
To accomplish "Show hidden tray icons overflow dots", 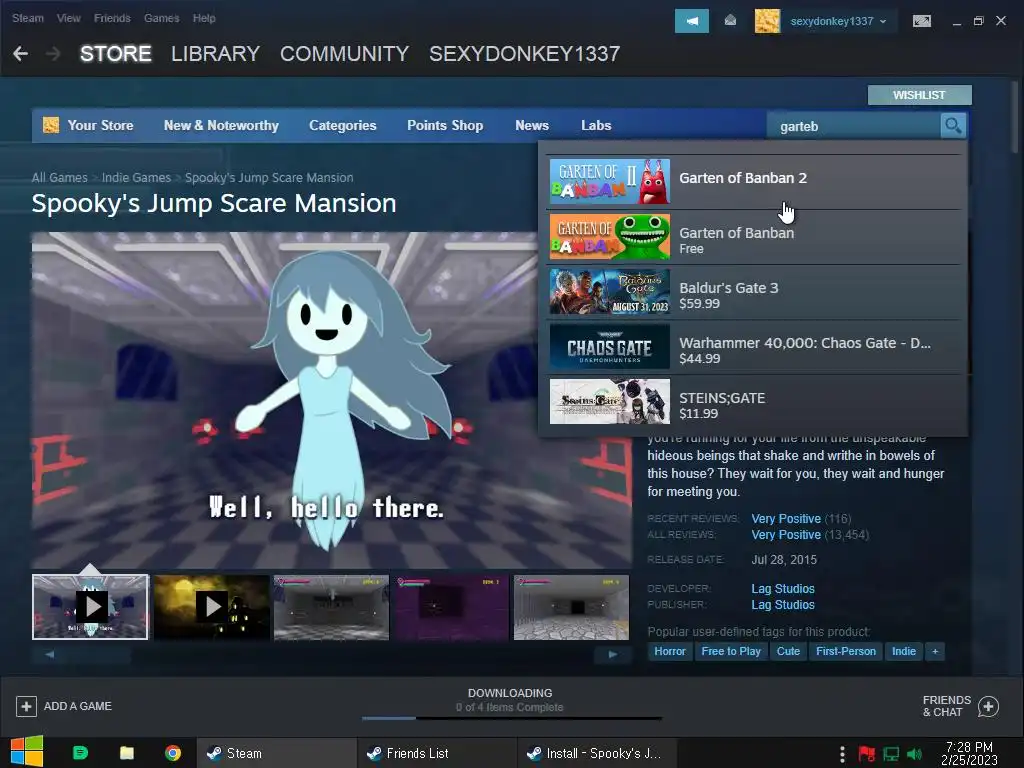I will pyautogui.click(x=842, y=754).
